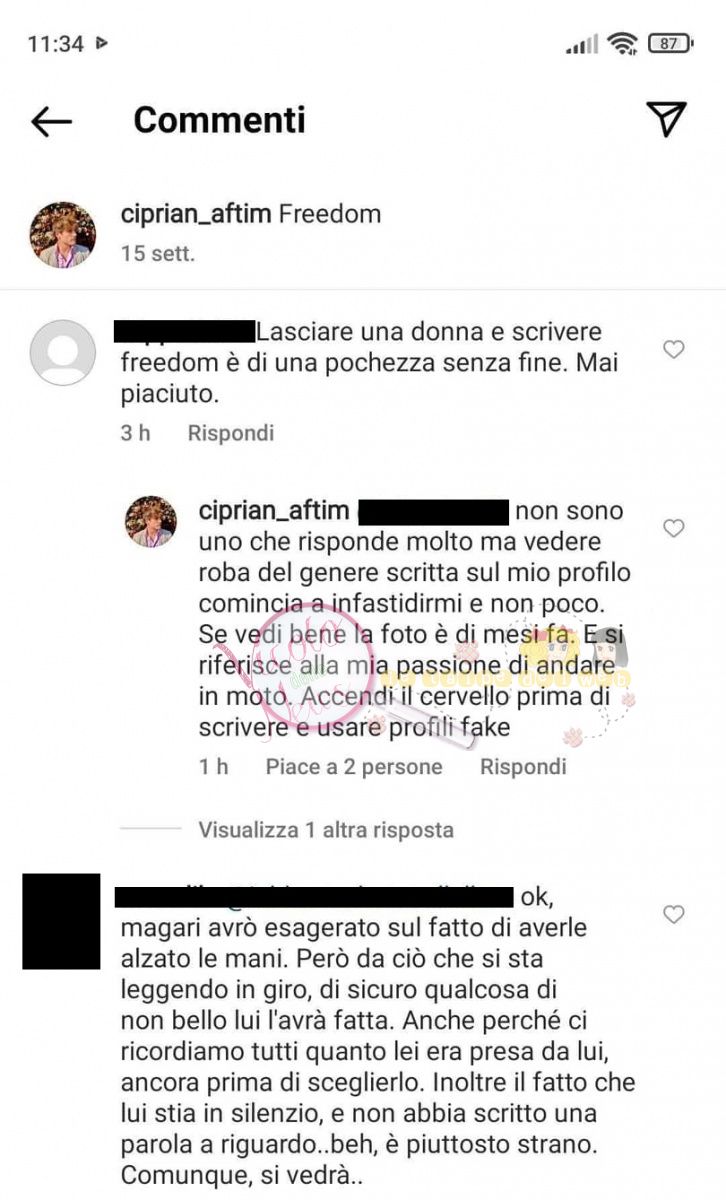The height and width of the screenshot is (1200, 726).
Task: Open ciprian_aftim post author avatar
Action: click(63, 235)
